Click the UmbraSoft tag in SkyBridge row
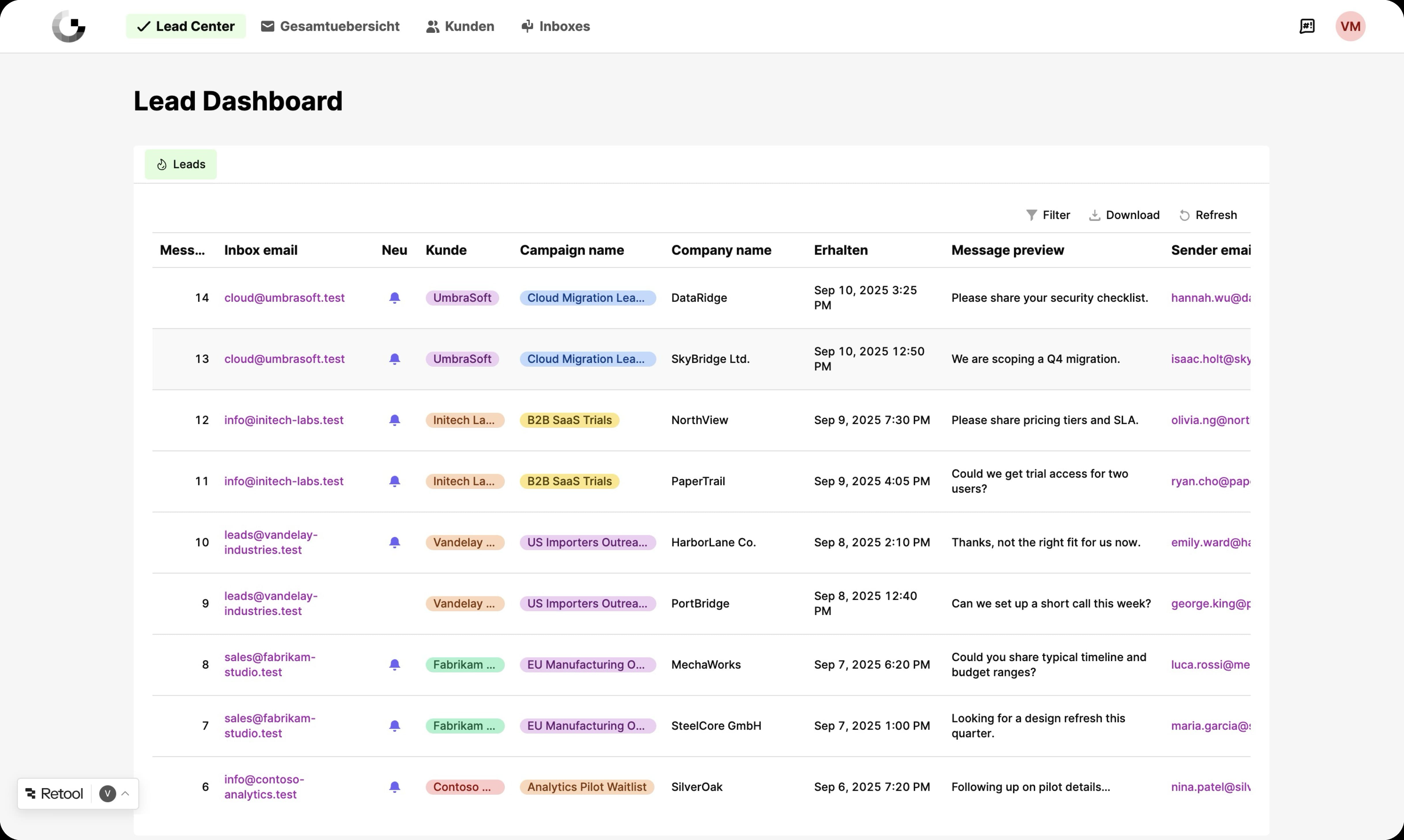 pyautogui.click(x=462, y=359)
